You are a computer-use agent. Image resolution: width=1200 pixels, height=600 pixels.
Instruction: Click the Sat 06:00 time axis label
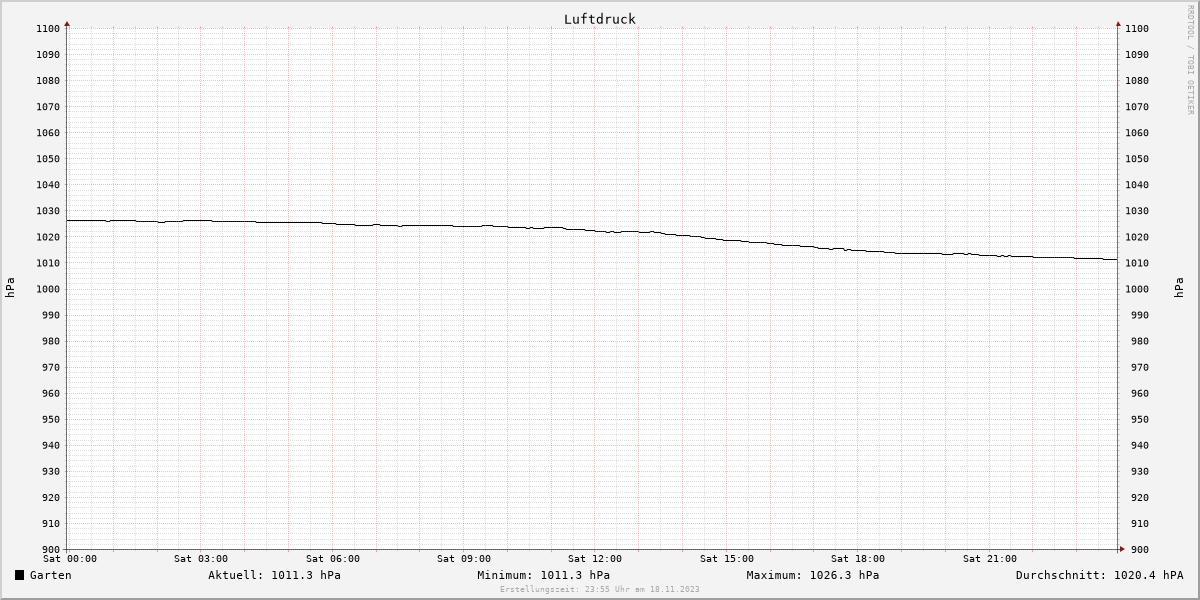click(x=333, y=559)
